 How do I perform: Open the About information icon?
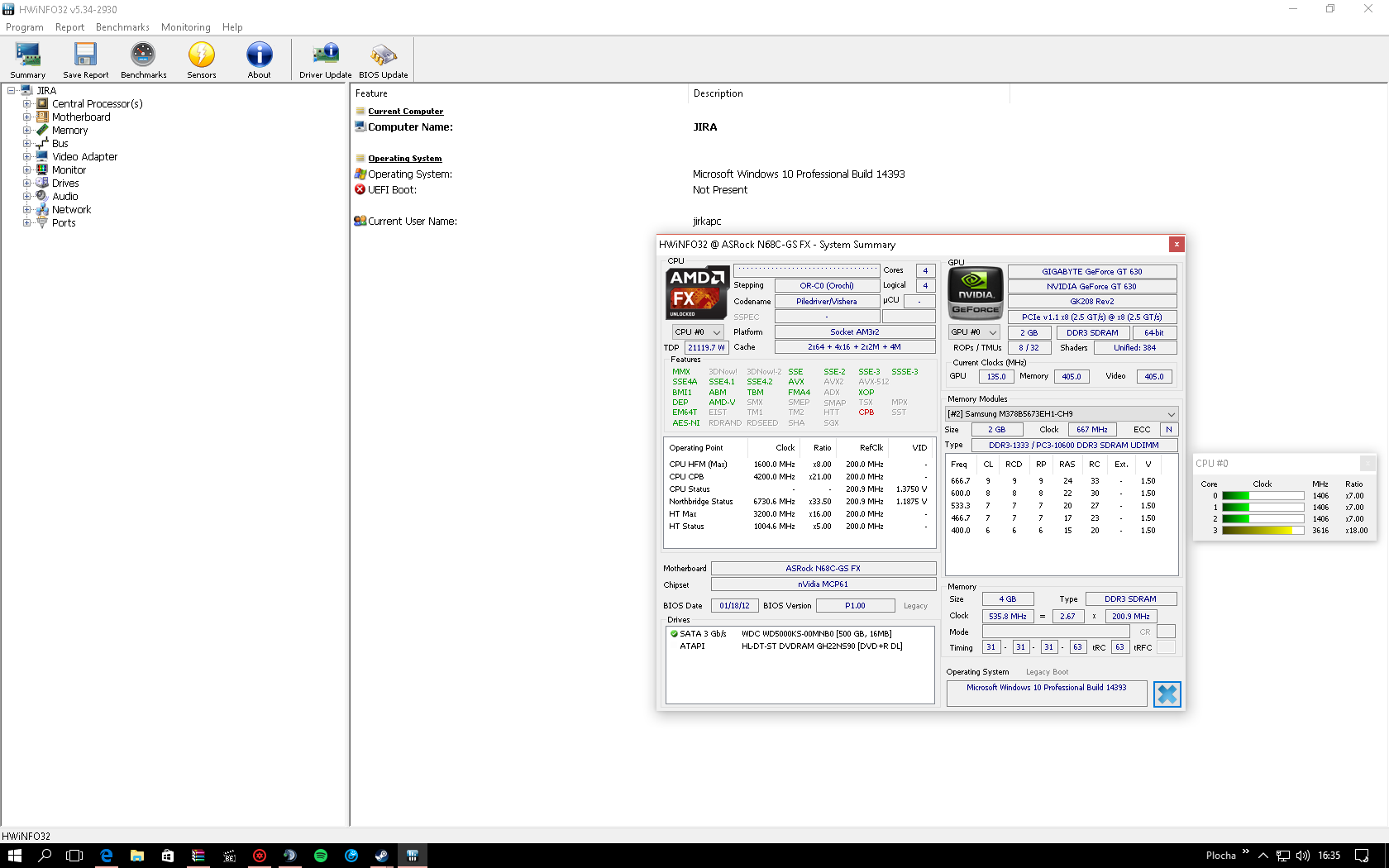[x=259, y=60]
